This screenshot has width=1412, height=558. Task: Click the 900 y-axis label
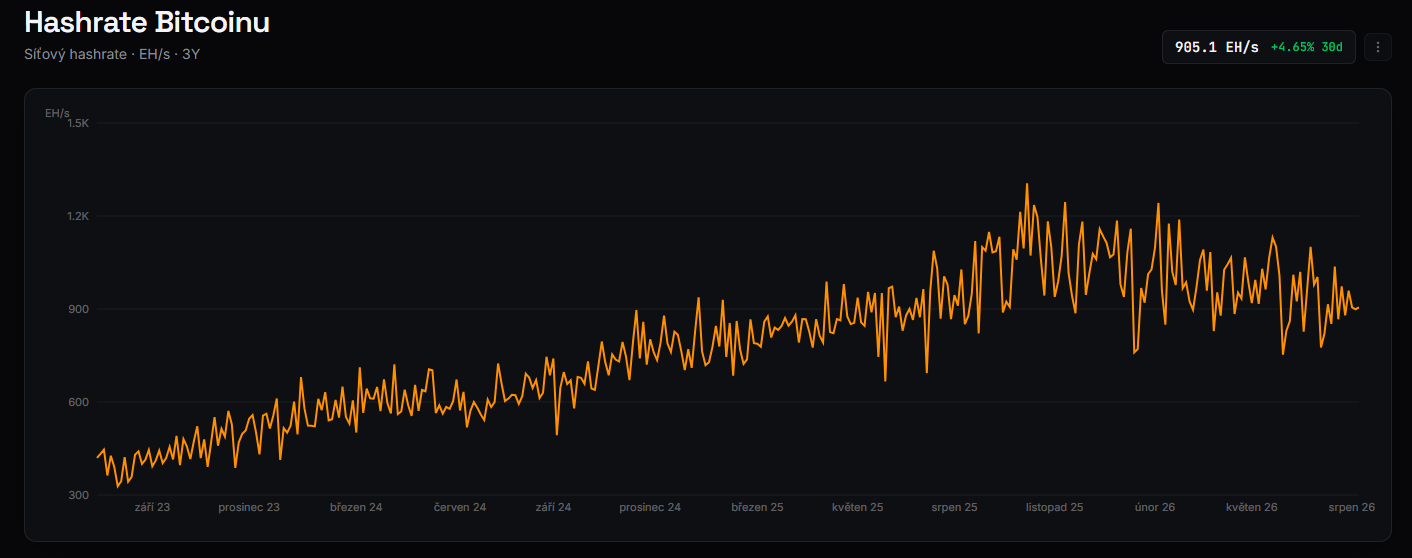(80, 310)
